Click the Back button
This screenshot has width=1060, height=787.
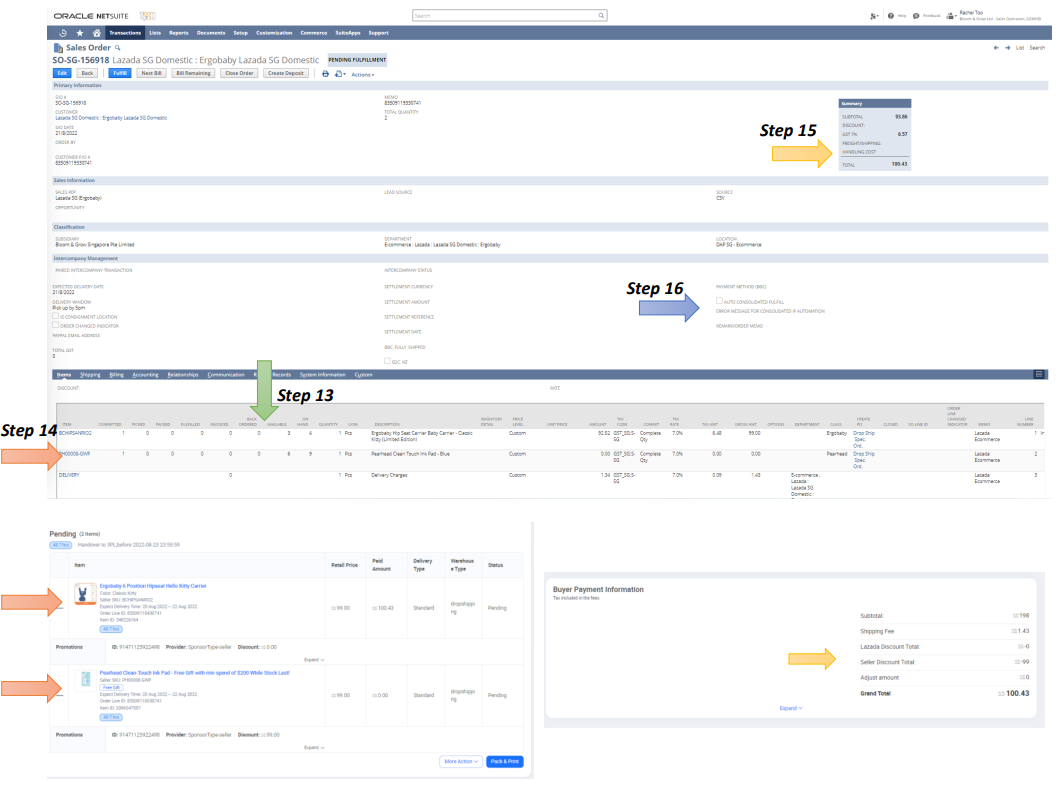tap(87, 74)
